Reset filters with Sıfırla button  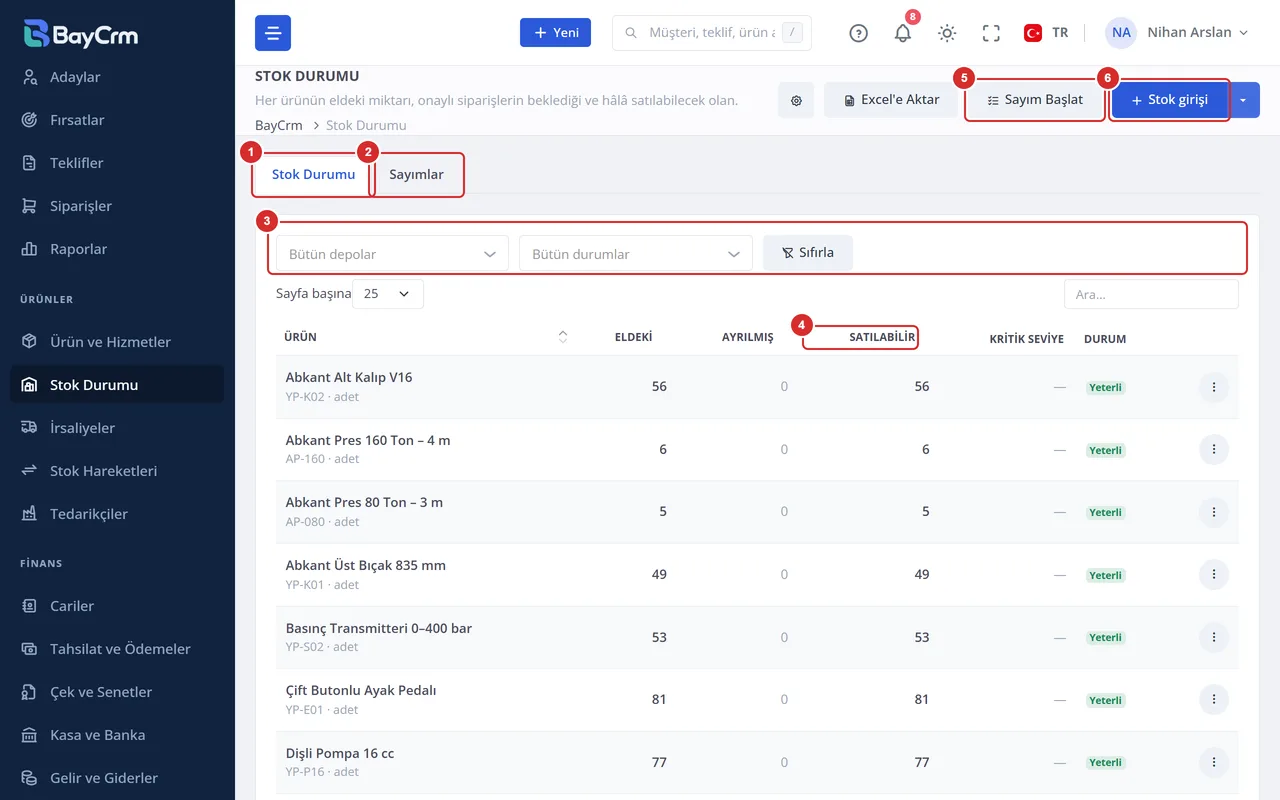click(x=808, y=253)
